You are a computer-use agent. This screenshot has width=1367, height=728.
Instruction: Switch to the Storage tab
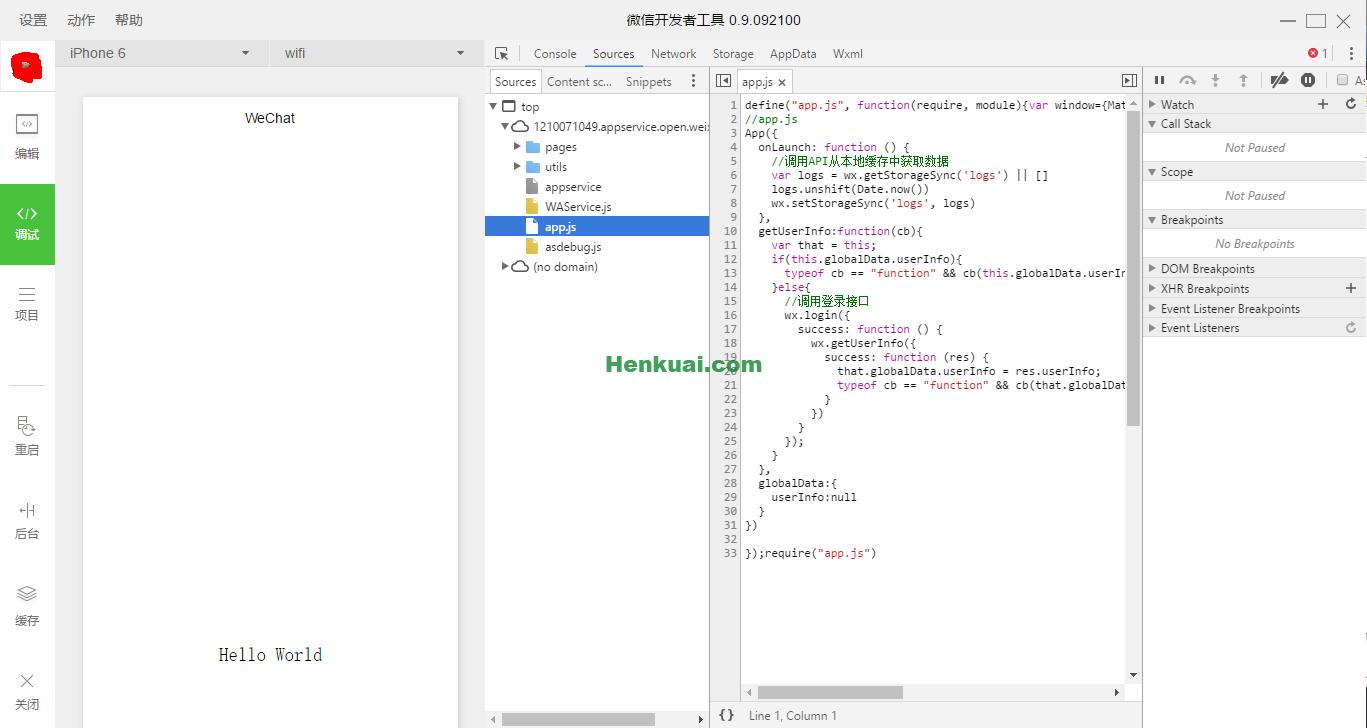pyautogui.click(x=733, y=54)
